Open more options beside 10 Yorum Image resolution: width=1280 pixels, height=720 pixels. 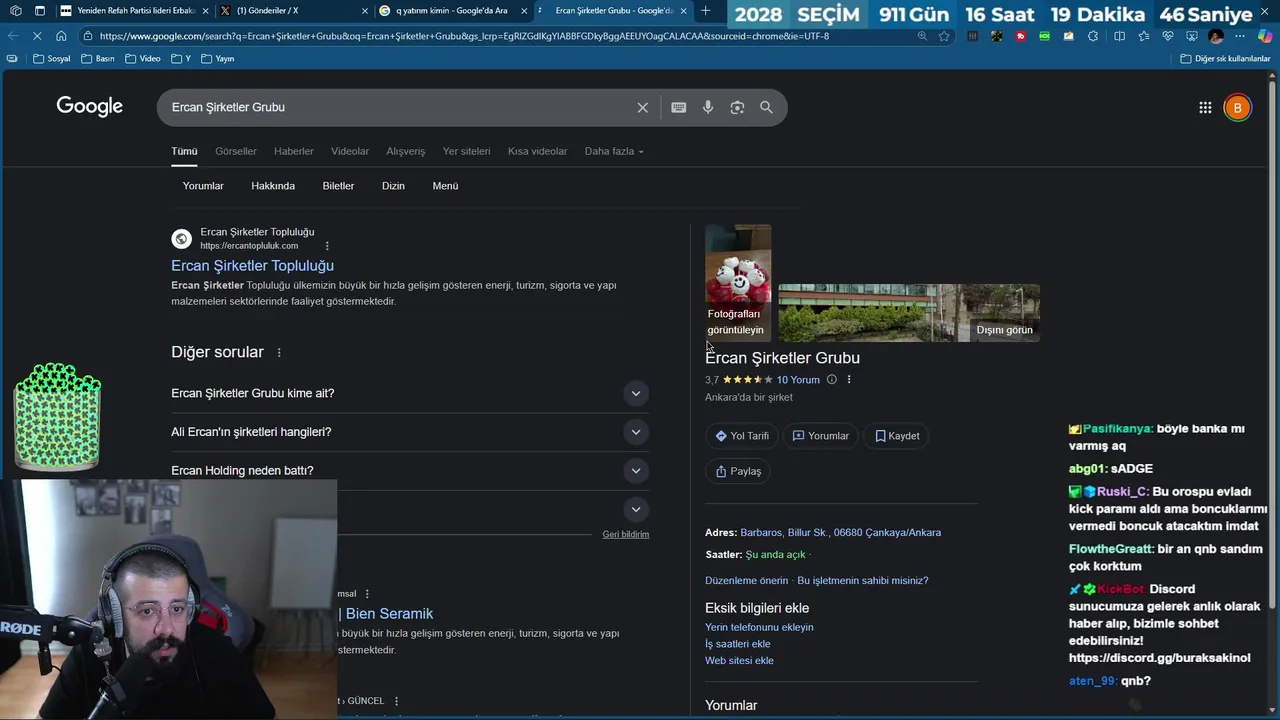pos(849,380)
